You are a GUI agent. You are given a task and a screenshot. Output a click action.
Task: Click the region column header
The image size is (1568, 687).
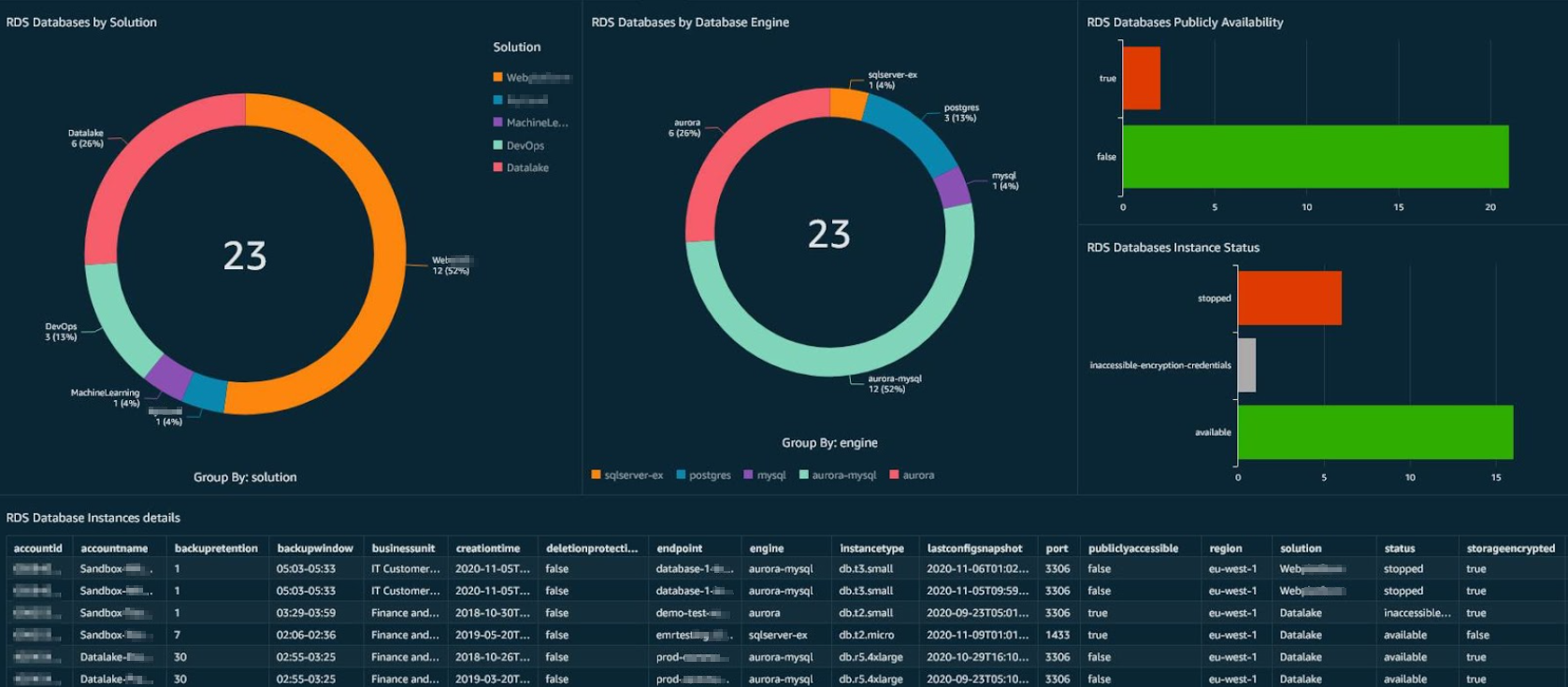1226,549
